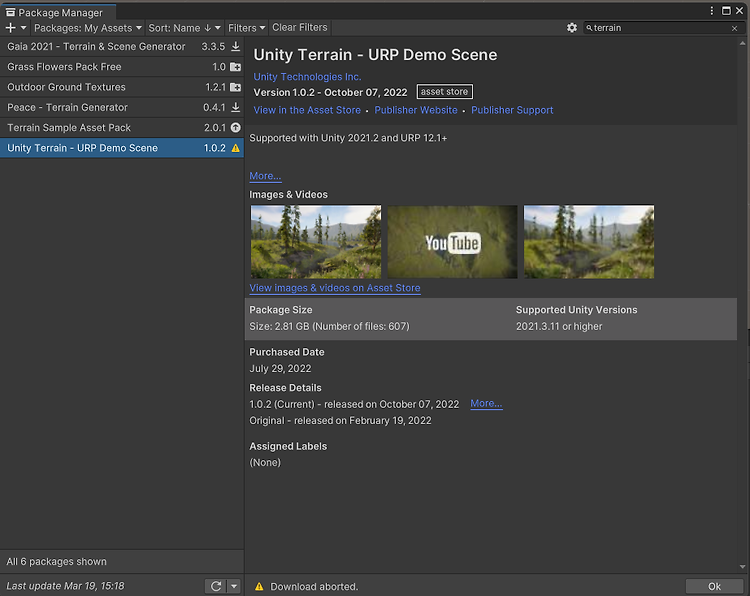The height and width of the screenshot is (596, 750).
Task: Open the YouTube video thumbnail
Action: click(x=452, y=242)
